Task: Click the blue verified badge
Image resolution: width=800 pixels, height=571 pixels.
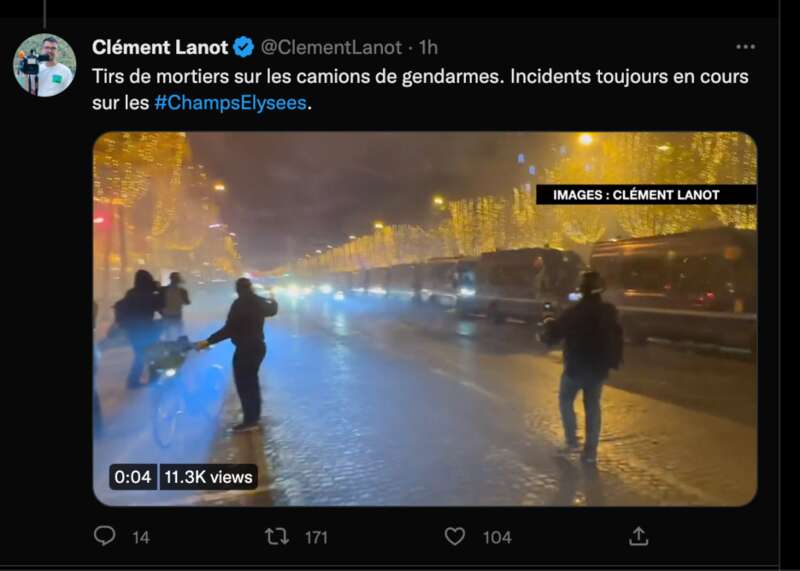Action: (244, 47)
